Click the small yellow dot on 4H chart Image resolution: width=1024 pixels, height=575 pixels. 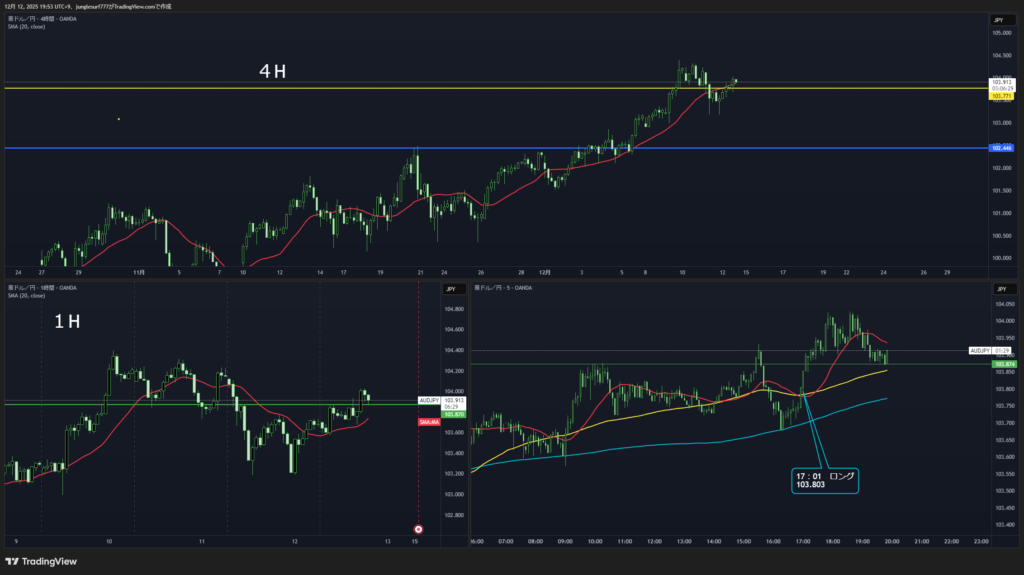pyautogui.click(x=119, y=120)
